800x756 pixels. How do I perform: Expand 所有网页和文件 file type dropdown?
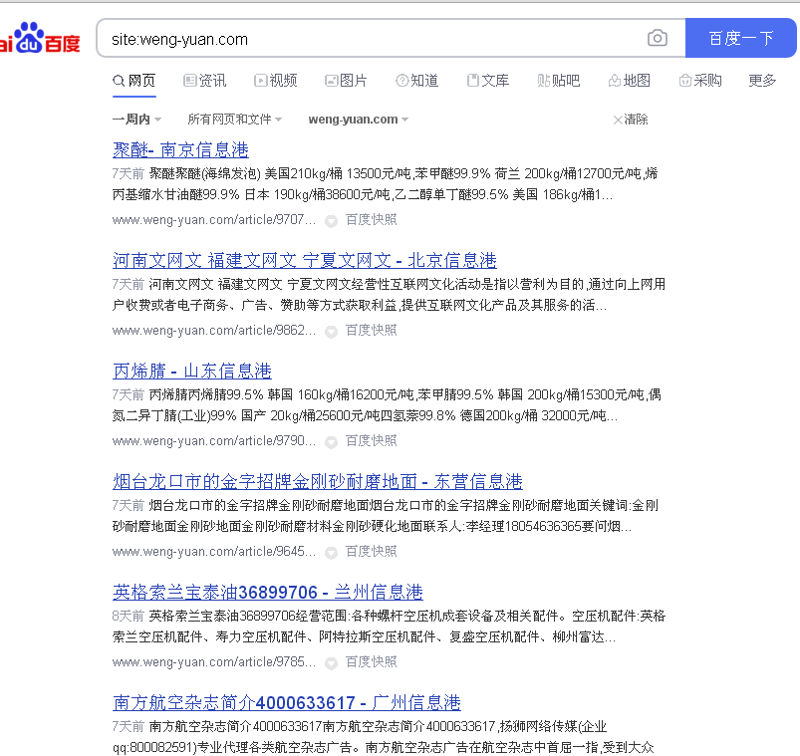pyautogui.click(x=235, y=119)
